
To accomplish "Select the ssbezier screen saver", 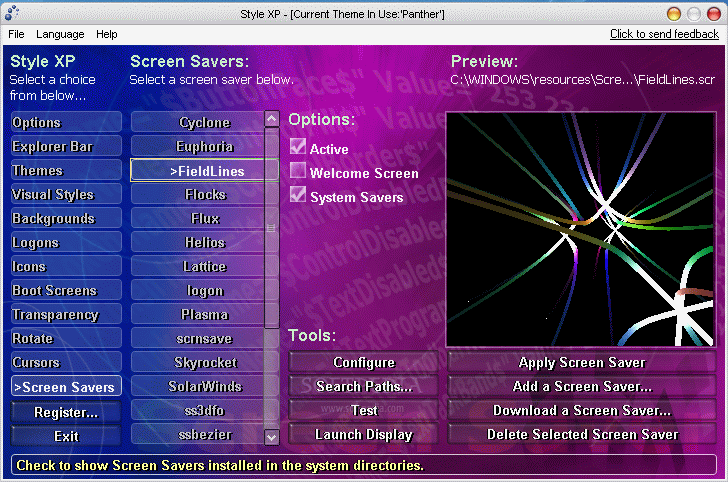I will tap(198, 435).
